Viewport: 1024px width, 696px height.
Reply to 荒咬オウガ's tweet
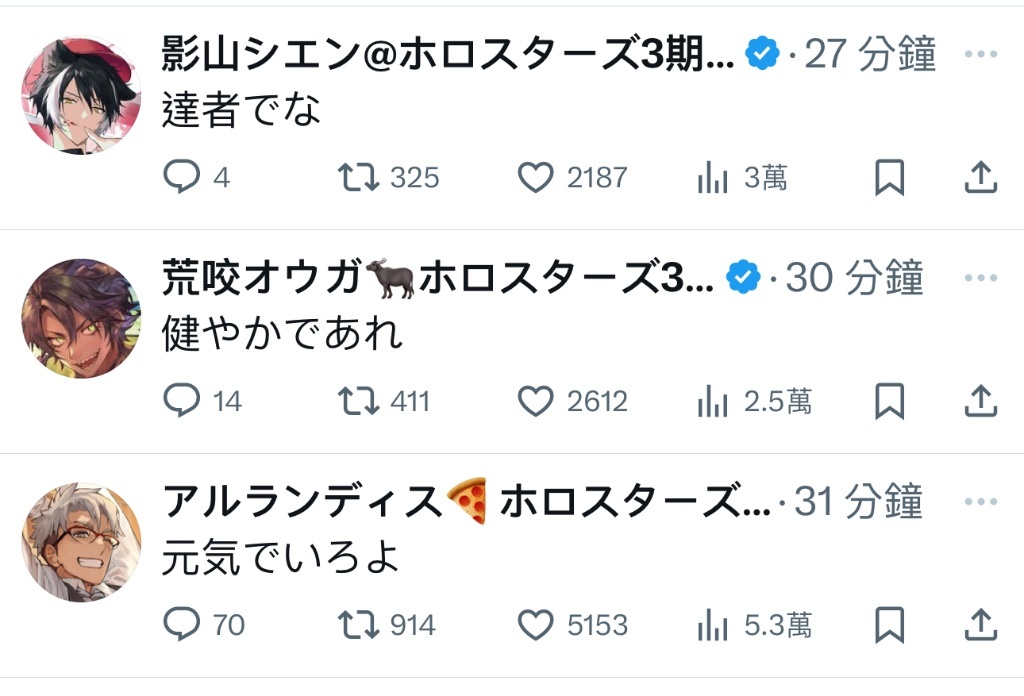point(181,401)
